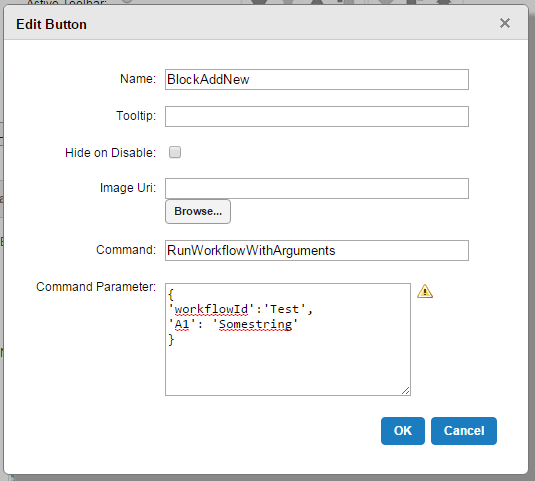Close the Edit Button dialog with X

pos(505,23)
